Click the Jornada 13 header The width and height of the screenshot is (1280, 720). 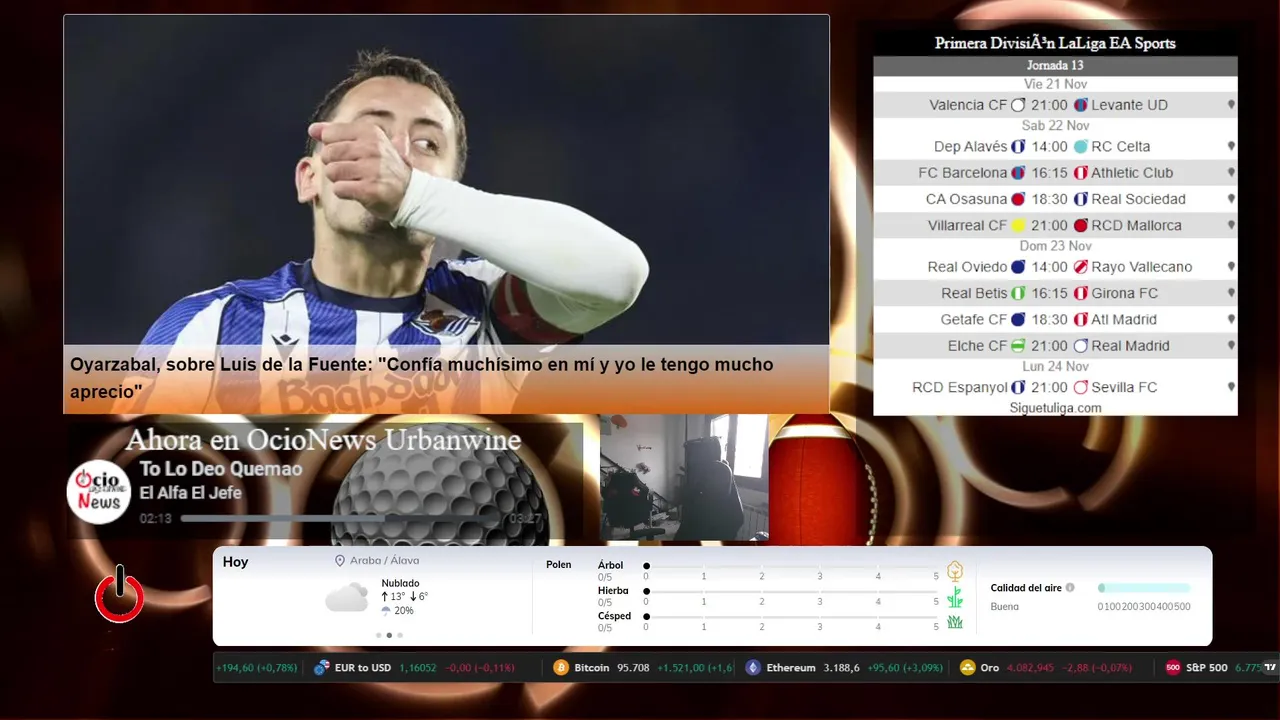click(x=1055, y=65)
